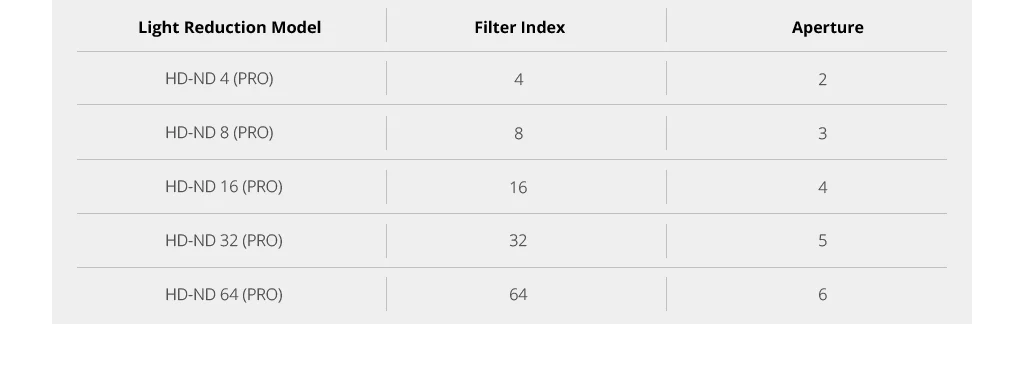
Task: Click the Aperture column header
Action: click(827, 27)
